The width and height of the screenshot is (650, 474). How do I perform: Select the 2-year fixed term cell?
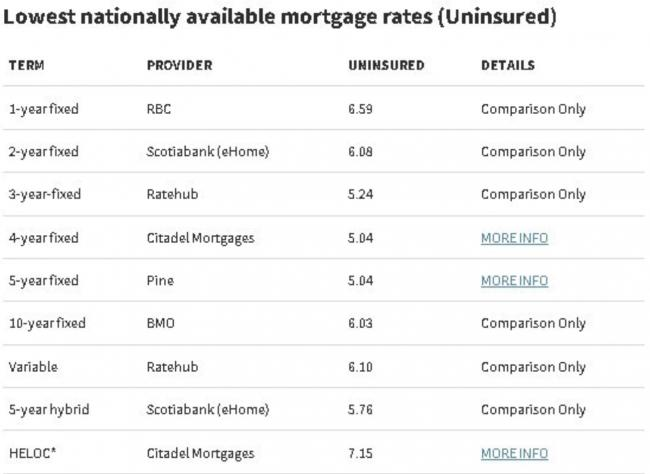point(43,152)
